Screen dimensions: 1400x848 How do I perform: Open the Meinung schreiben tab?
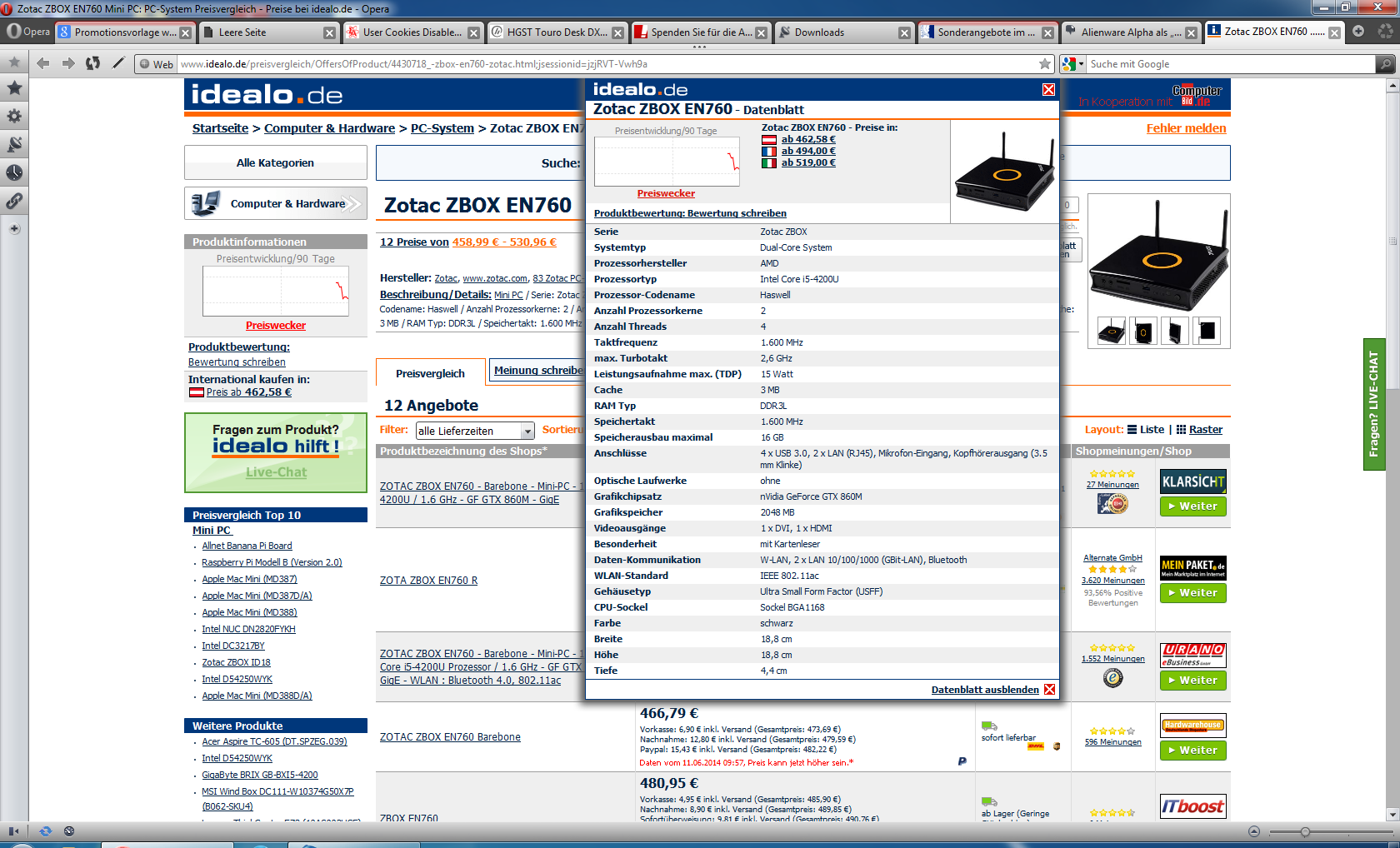click(x=538, y=371)
